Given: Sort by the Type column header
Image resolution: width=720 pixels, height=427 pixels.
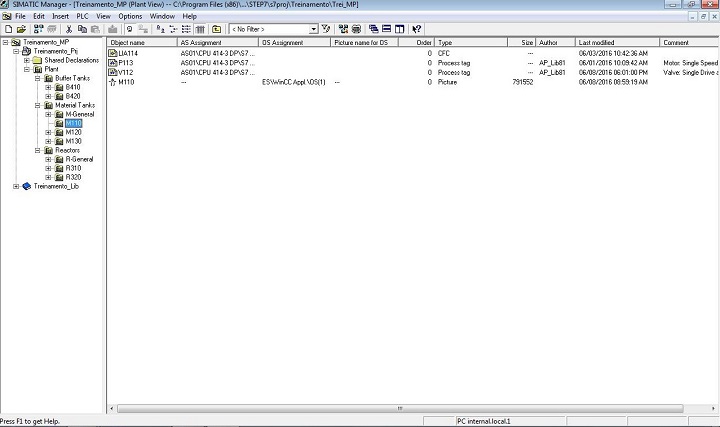Looking at the screenshot, I should tap(471, 42).
